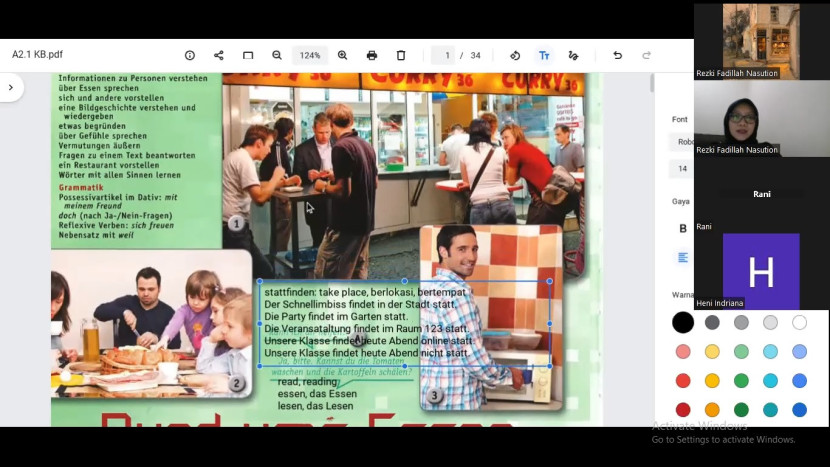Click the share icon in the PDF toolbar

[219, 55]
